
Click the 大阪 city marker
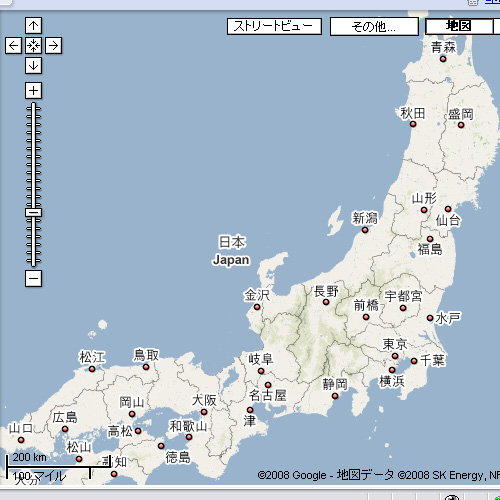coord(204,412)
